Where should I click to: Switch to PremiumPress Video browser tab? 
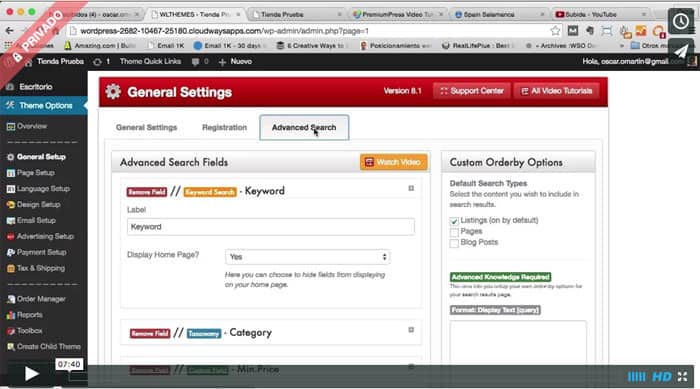(x=397, y=14)
